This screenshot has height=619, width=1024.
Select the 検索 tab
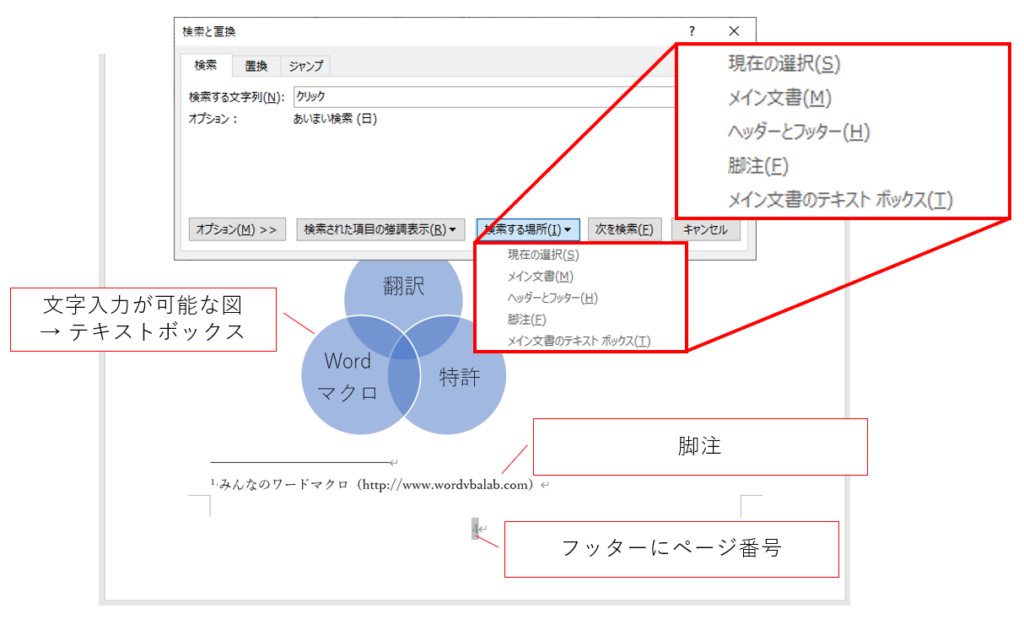click(206, 66)
